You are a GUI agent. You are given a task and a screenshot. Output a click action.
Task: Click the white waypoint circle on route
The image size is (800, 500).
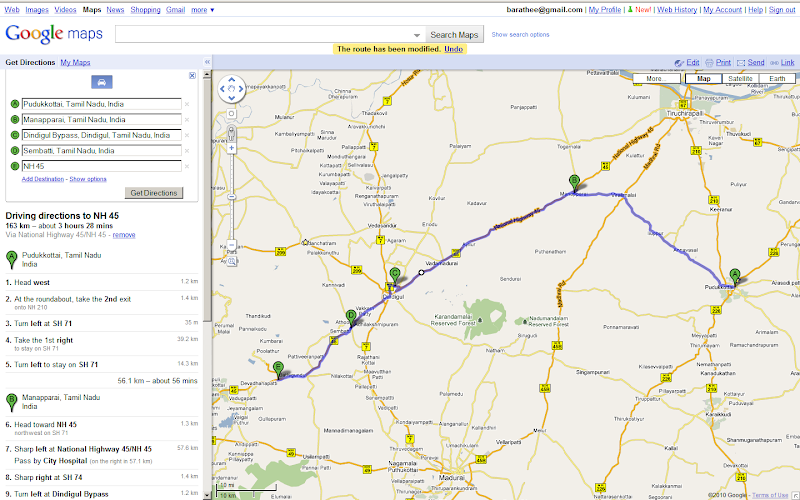421,272
